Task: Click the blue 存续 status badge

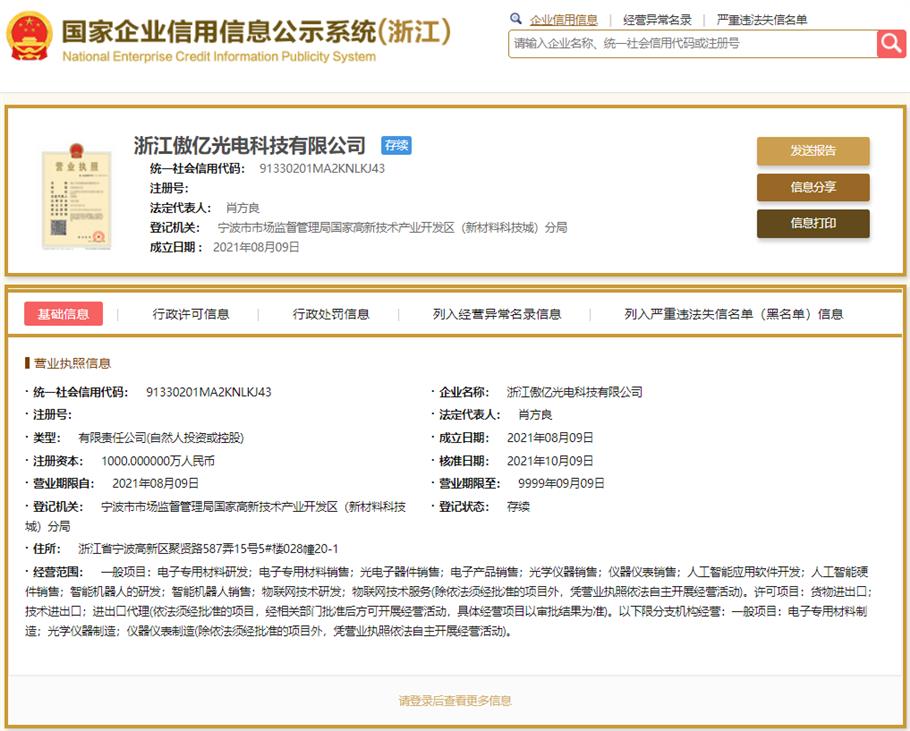Action: (x=396, y=145)
